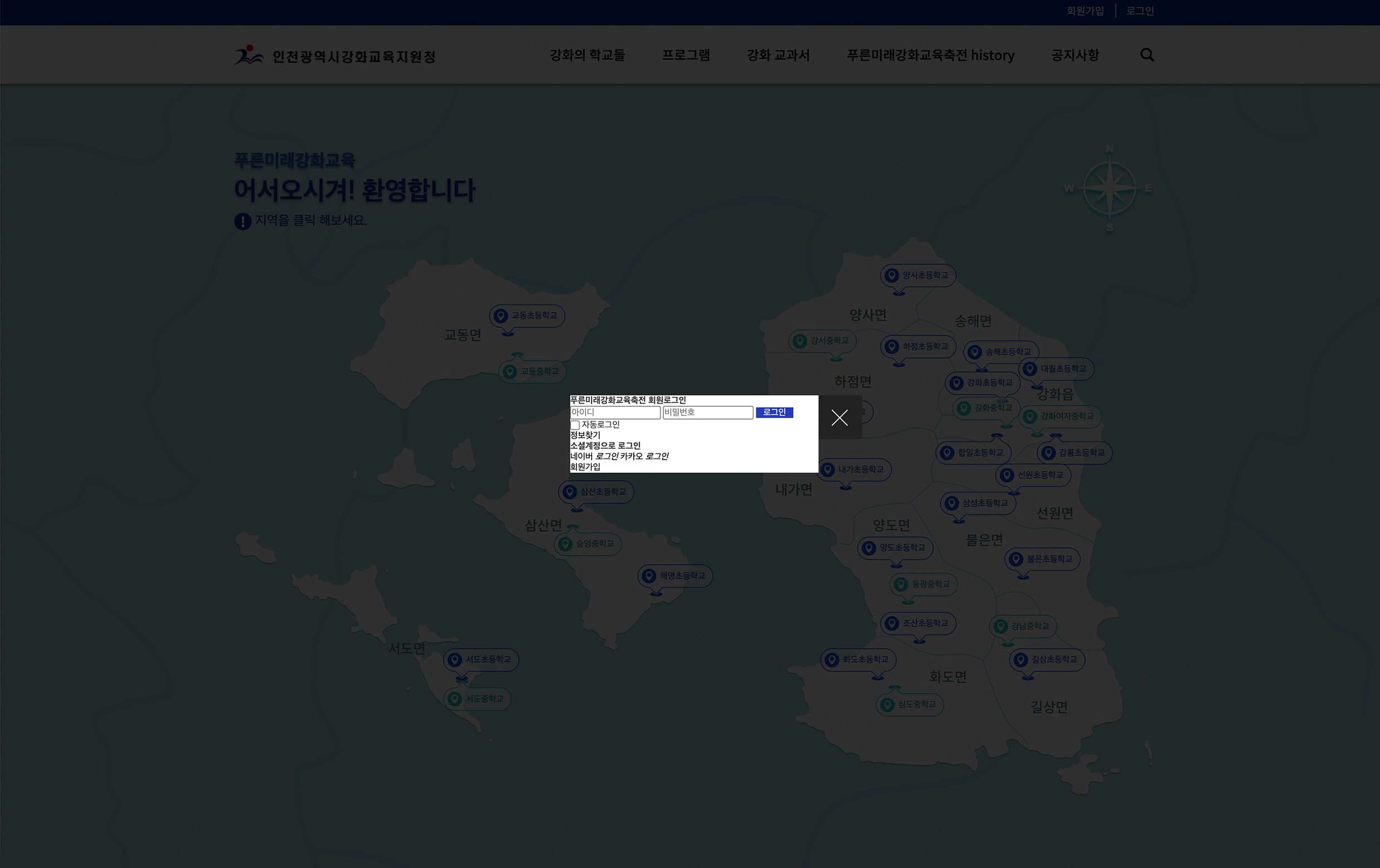Select the 심도중학교 map pin

coord(909,704)
